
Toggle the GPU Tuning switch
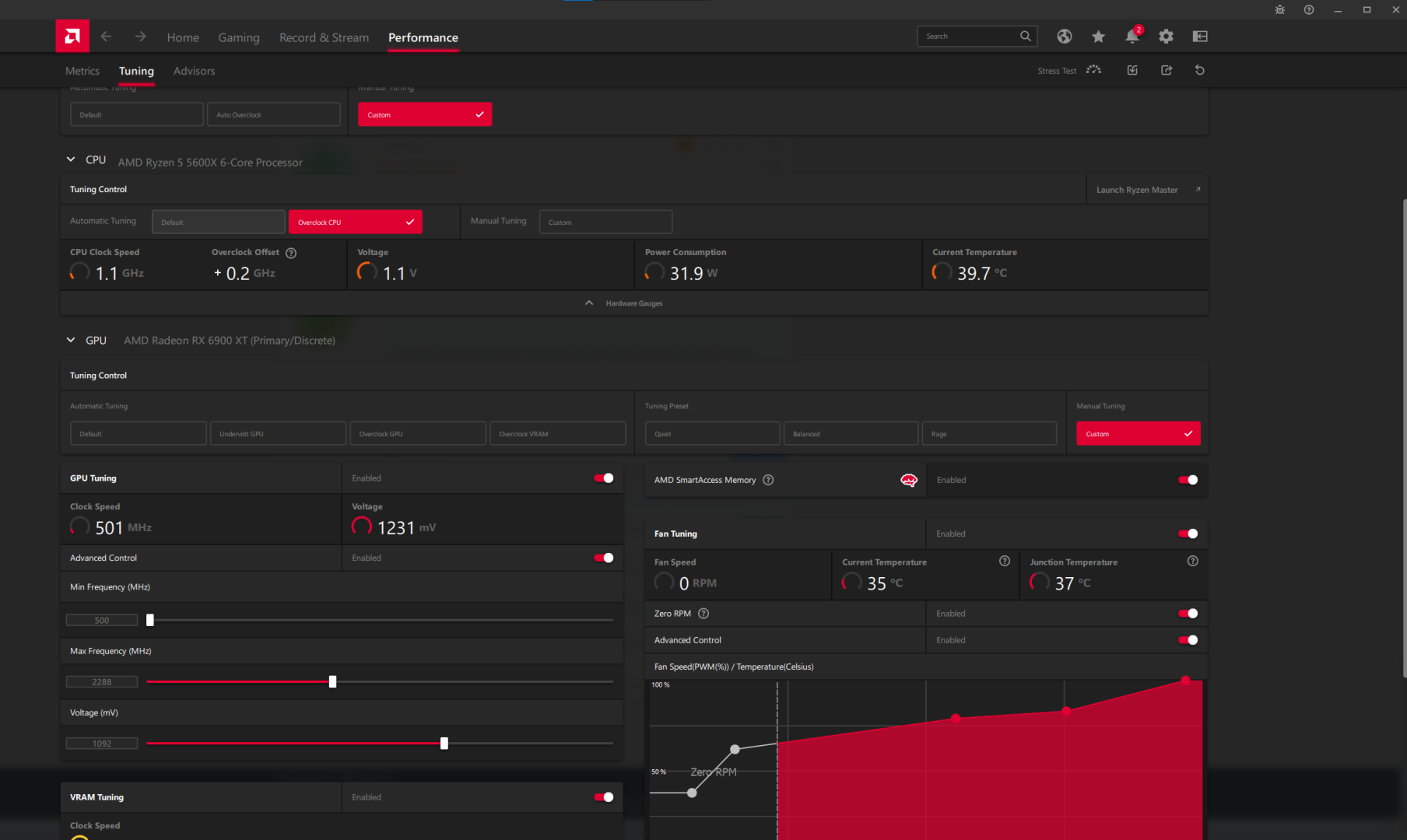click(604, 478)
